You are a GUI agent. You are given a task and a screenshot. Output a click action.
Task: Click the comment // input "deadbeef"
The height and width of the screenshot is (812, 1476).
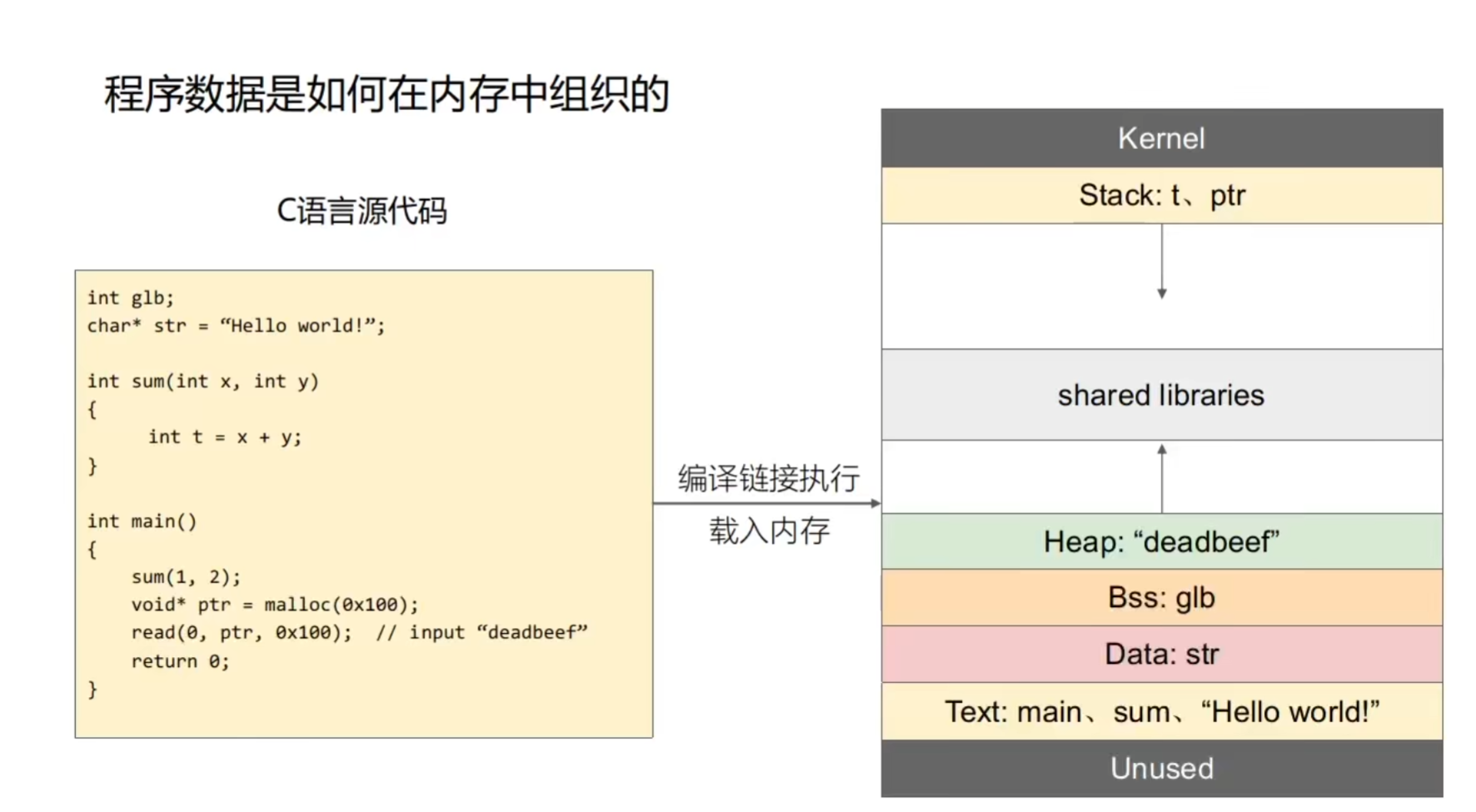tap(481, 633)
